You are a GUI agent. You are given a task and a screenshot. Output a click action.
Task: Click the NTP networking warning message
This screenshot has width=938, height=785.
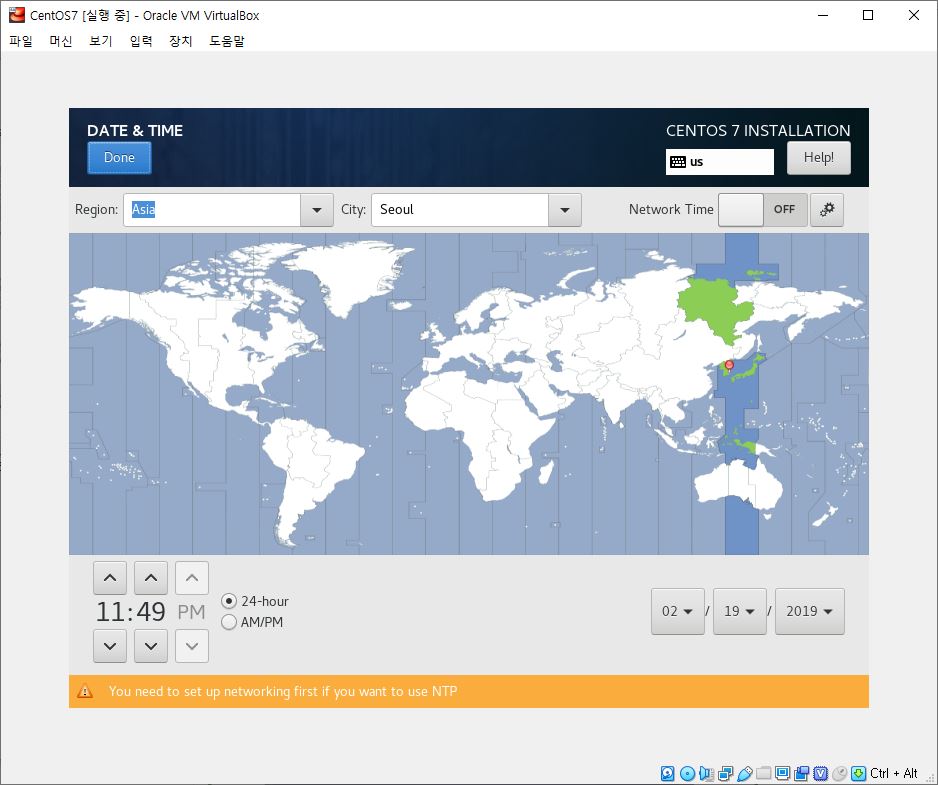tap(283, 691)
